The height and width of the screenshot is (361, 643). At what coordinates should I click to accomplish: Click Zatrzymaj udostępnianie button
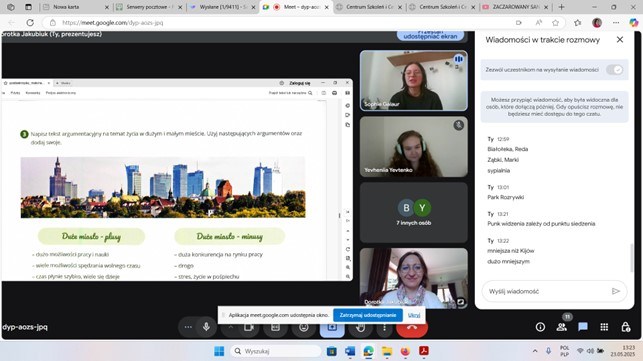tap(368, 315)
